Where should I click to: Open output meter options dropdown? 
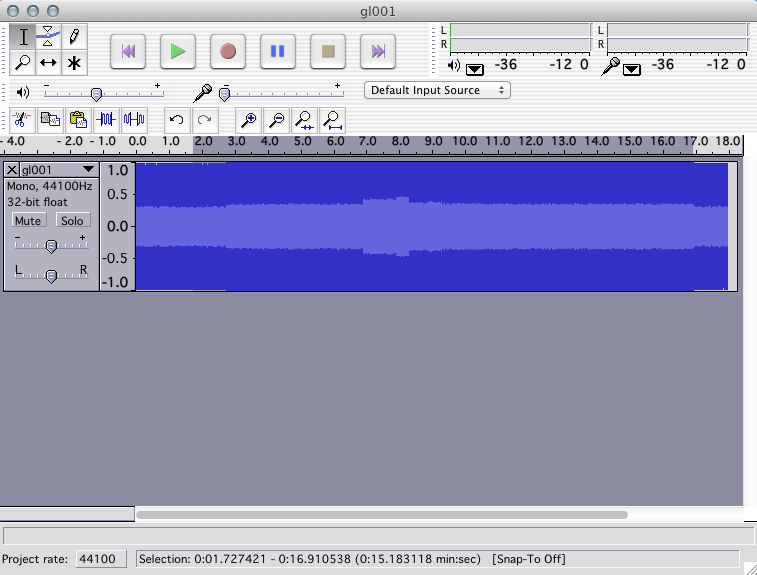point(475,70)
